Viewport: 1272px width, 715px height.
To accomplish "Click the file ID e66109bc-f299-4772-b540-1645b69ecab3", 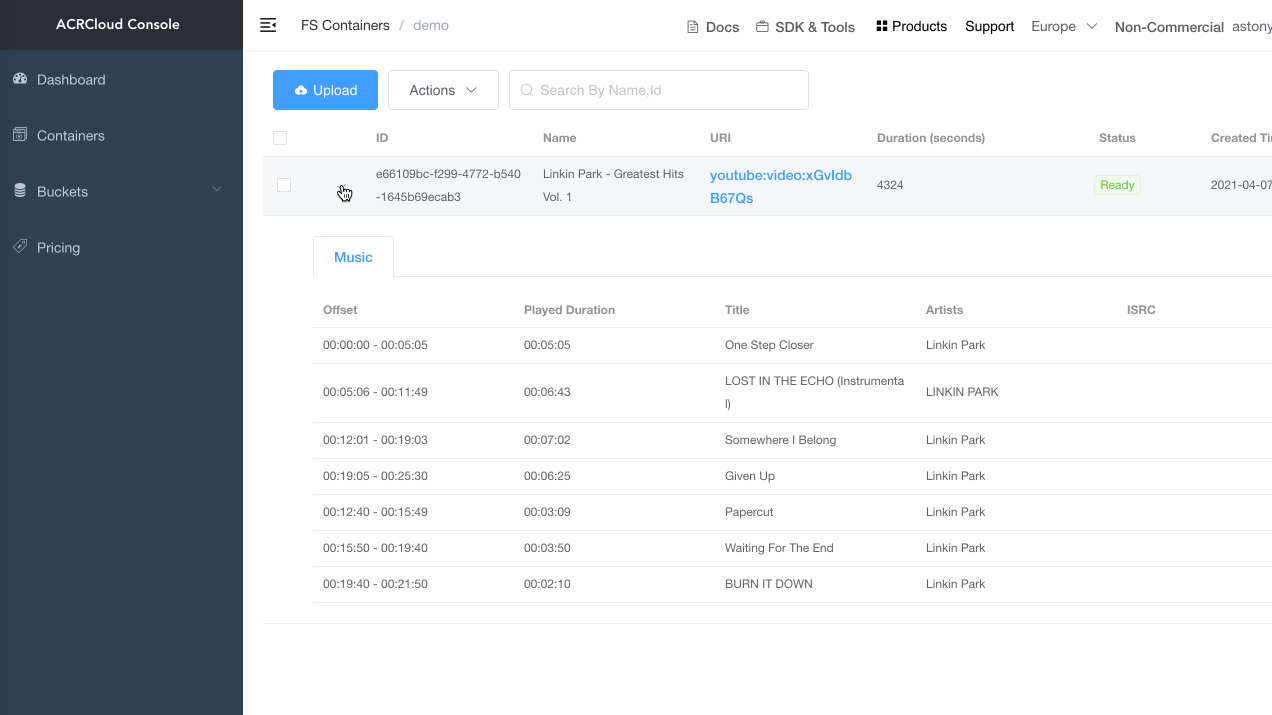I will pos(448,185).
